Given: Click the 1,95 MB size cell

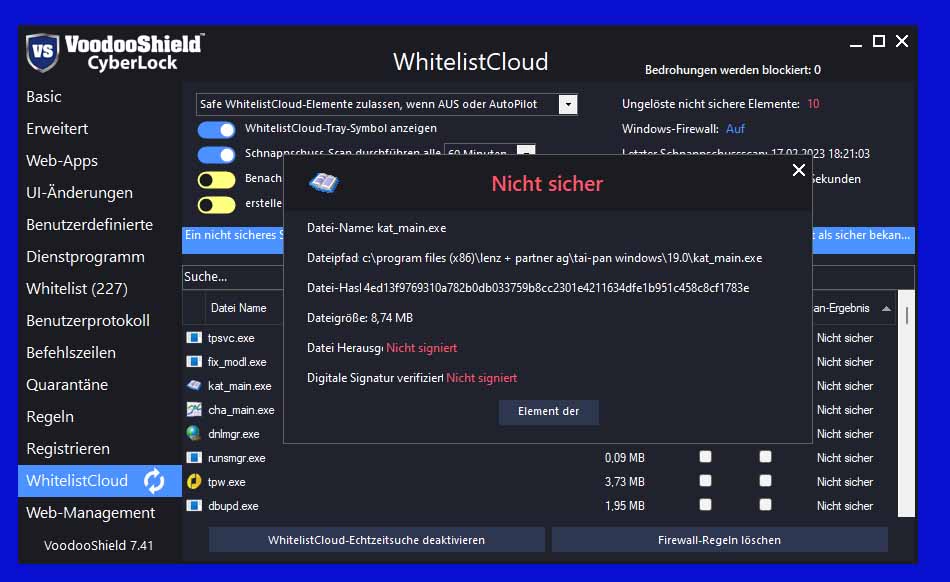Looking at the screenshot, I should click(624, 506).
